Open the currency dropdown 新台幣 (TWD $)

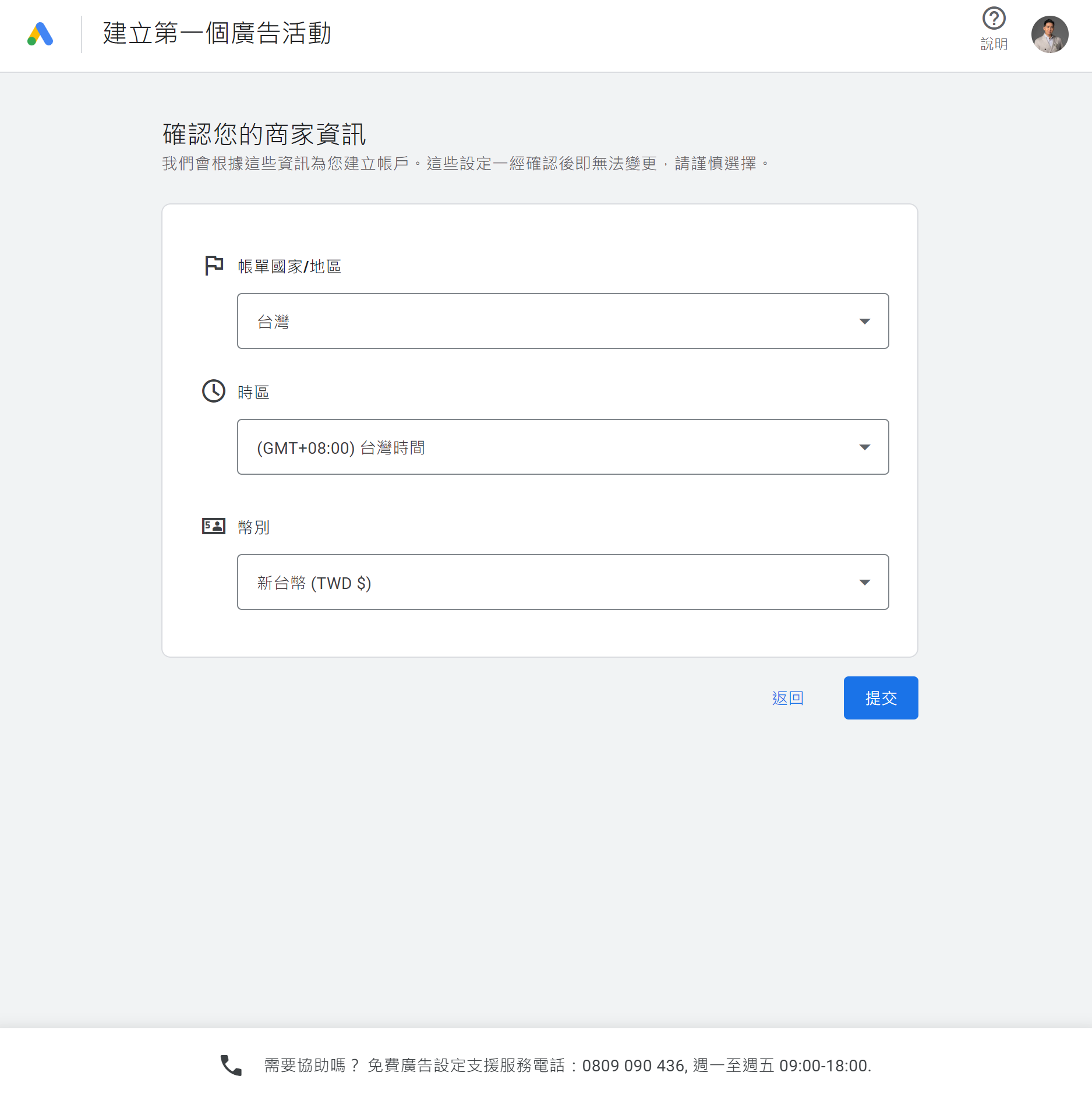(547, 582)
